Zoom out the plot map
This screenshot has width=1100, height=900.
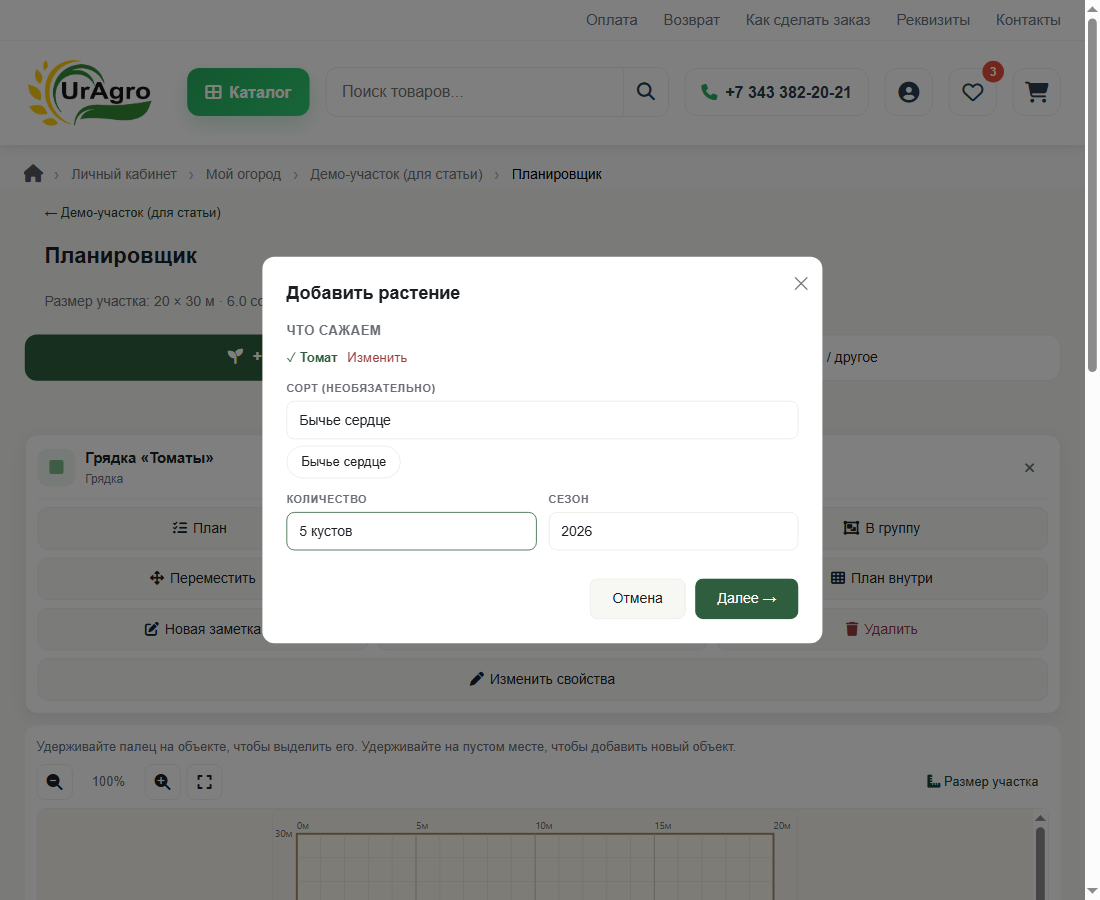54,781
